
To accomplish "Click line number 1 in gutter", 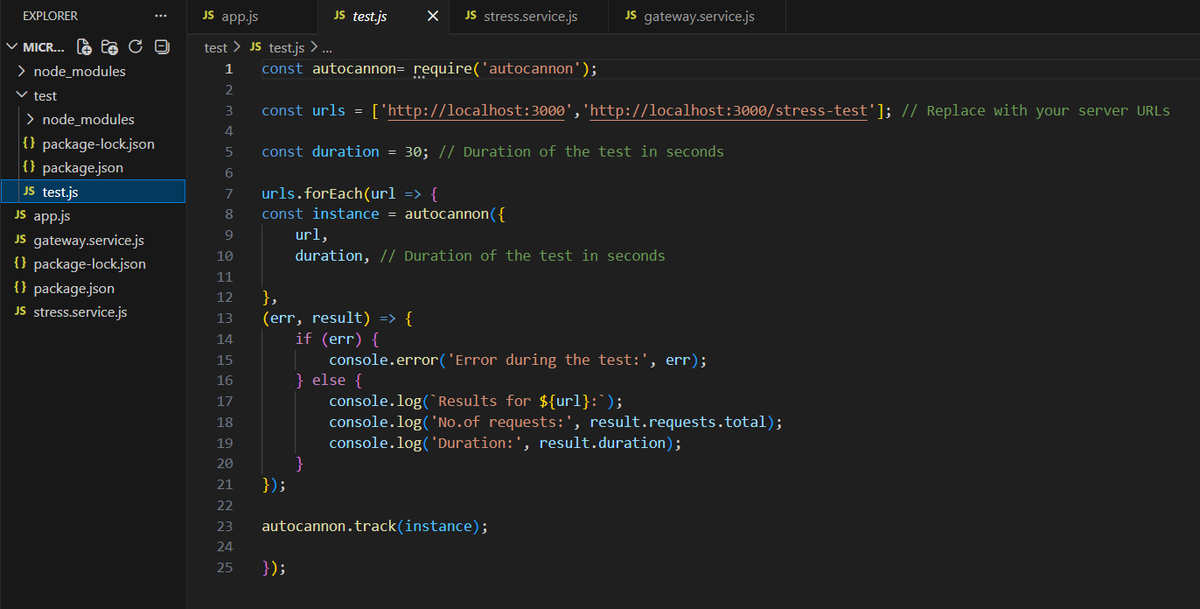I will pyautogui.click(x=229, y=69).
